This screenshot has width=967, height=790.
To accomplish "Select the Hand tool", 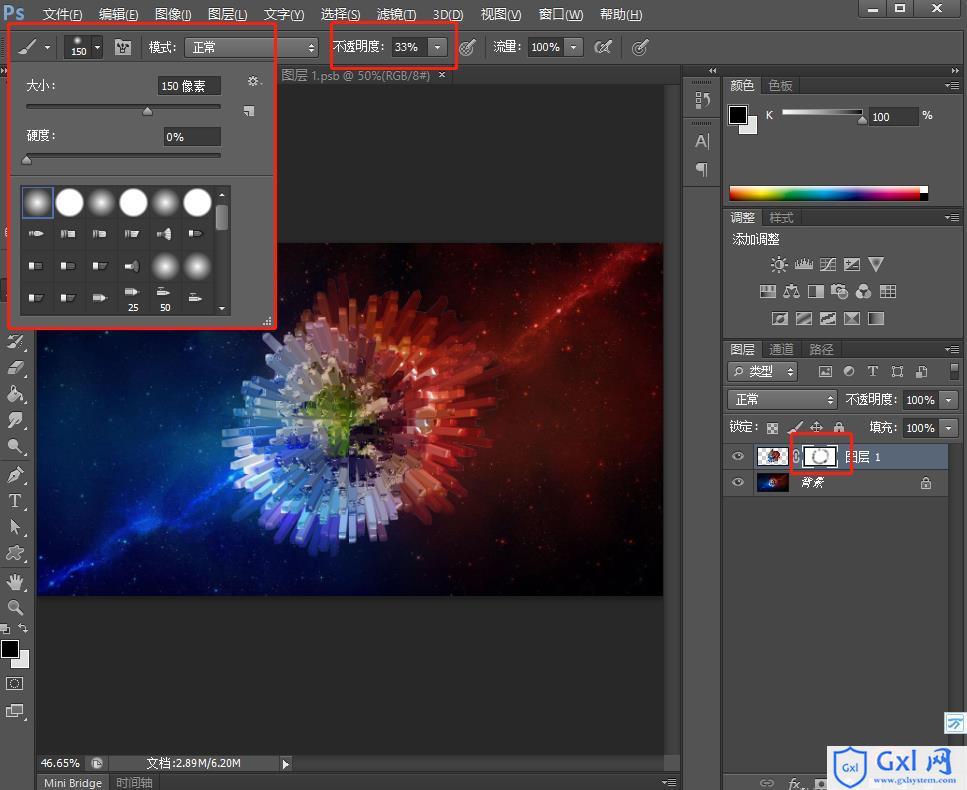I will click(15, 581).
